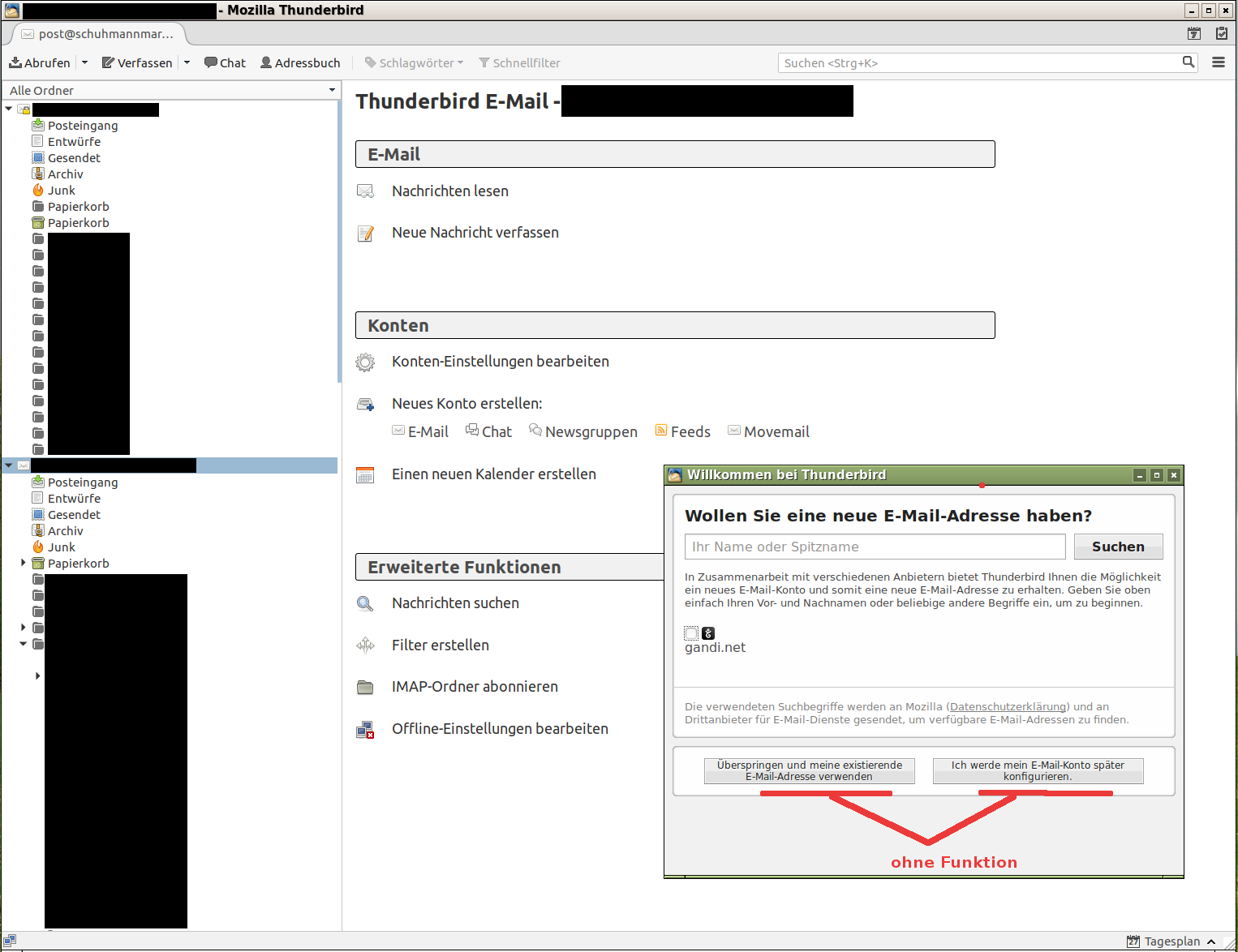Viewport: 1238px width, 952px height.
Task: Click the icon beside Filter erstellen
Action: click(x=366, y=645)
